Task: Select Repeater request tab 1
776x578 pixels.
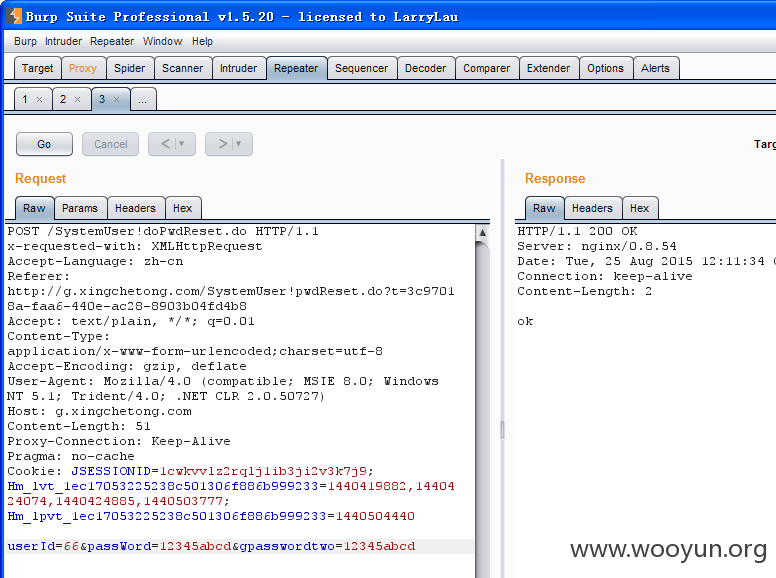Action: [x=25, y=99]
